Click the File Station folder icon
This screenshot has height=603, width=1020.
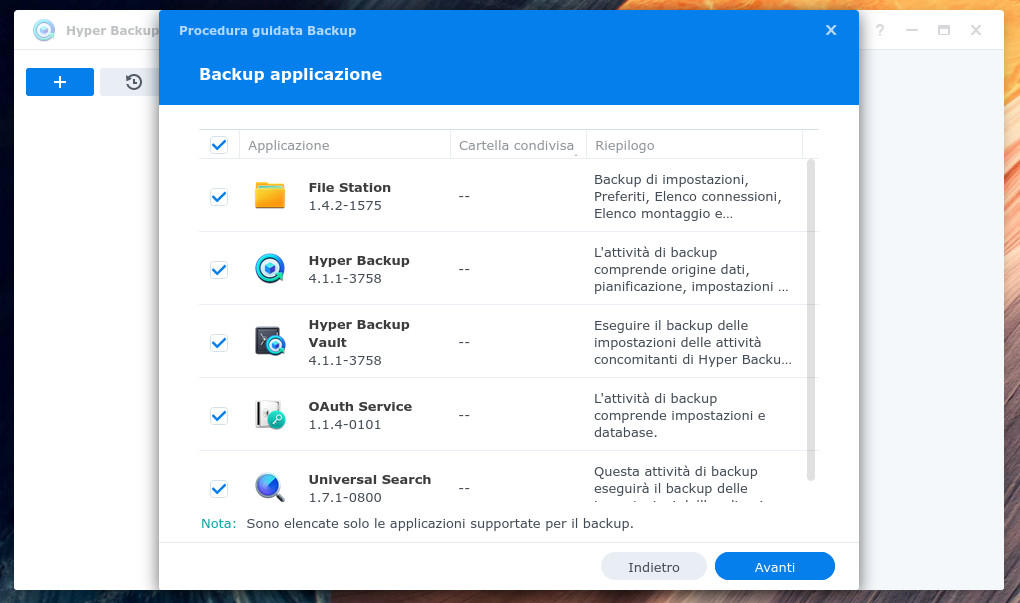(270, 196)
